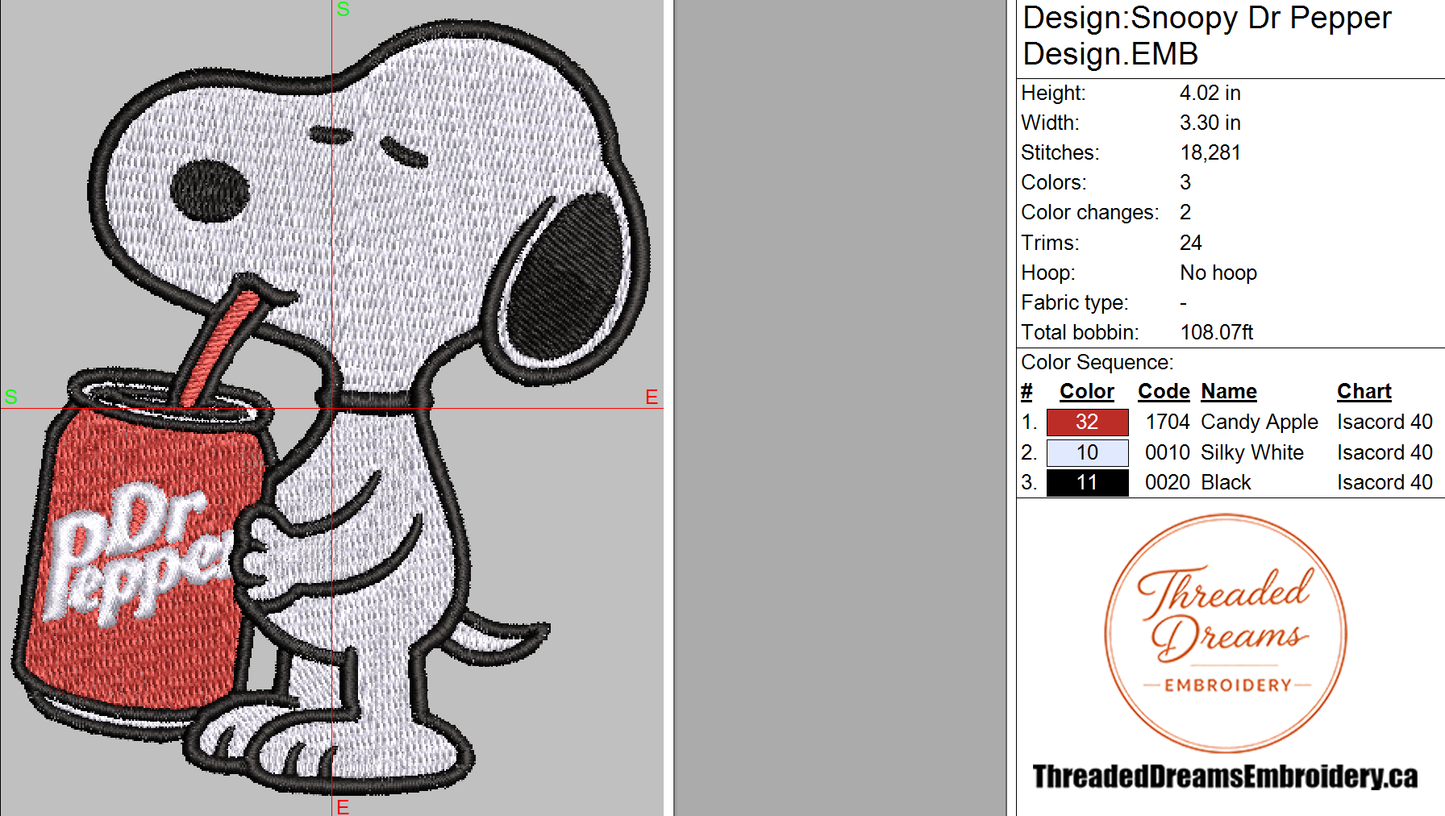Click the code 1704 in color sequence

1168,422
